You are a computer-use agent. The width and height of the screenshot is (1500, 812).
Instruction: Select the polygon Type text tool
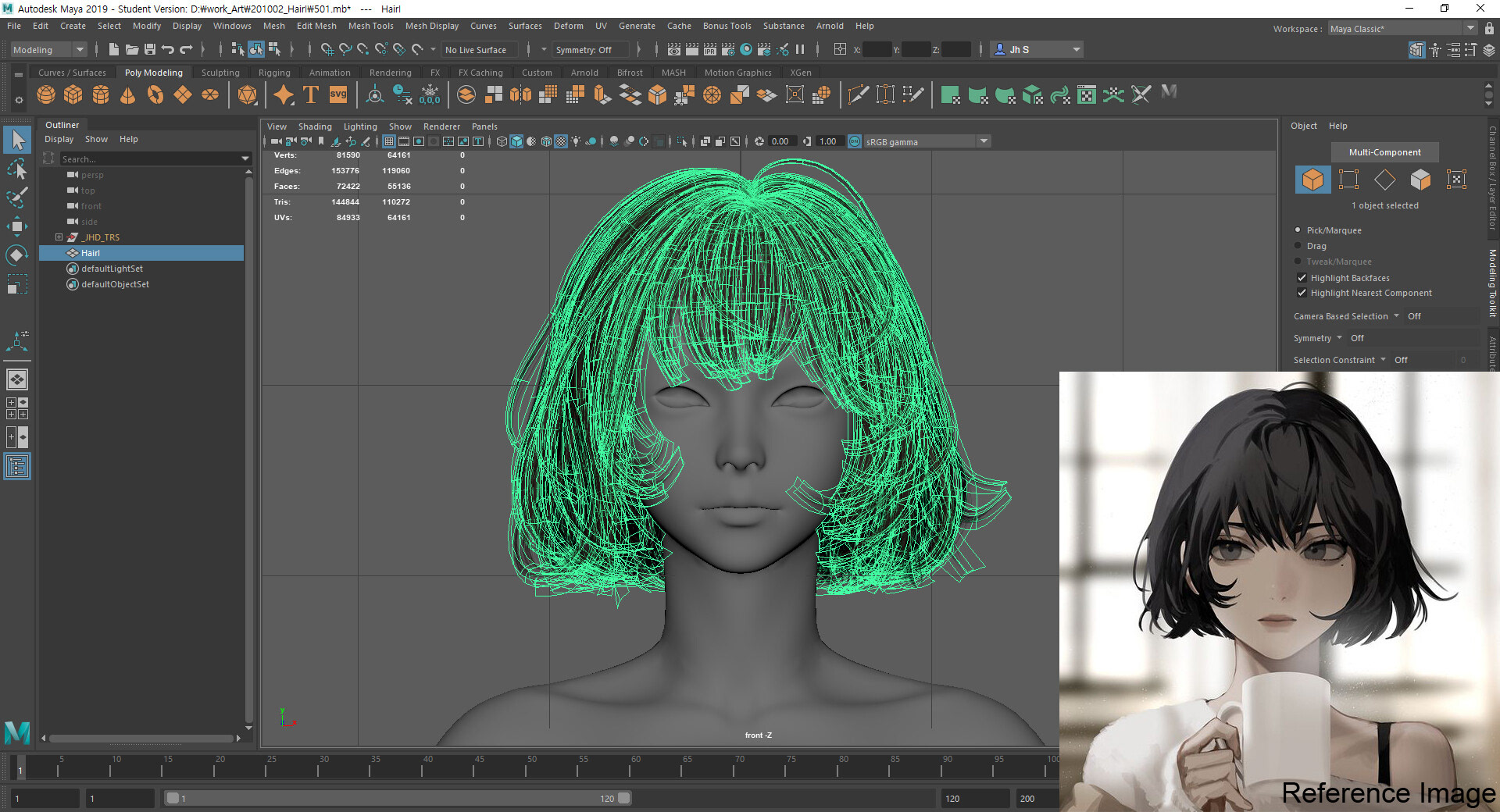tap(310, 95)
